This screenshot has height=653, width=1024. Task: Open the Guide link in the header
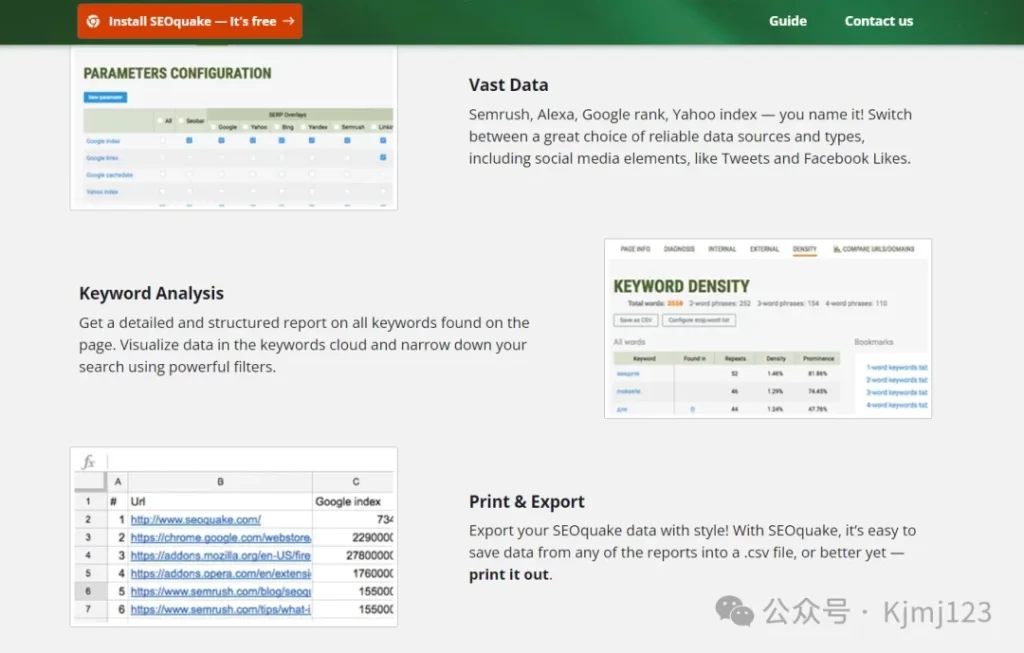(x=788, y=21)
